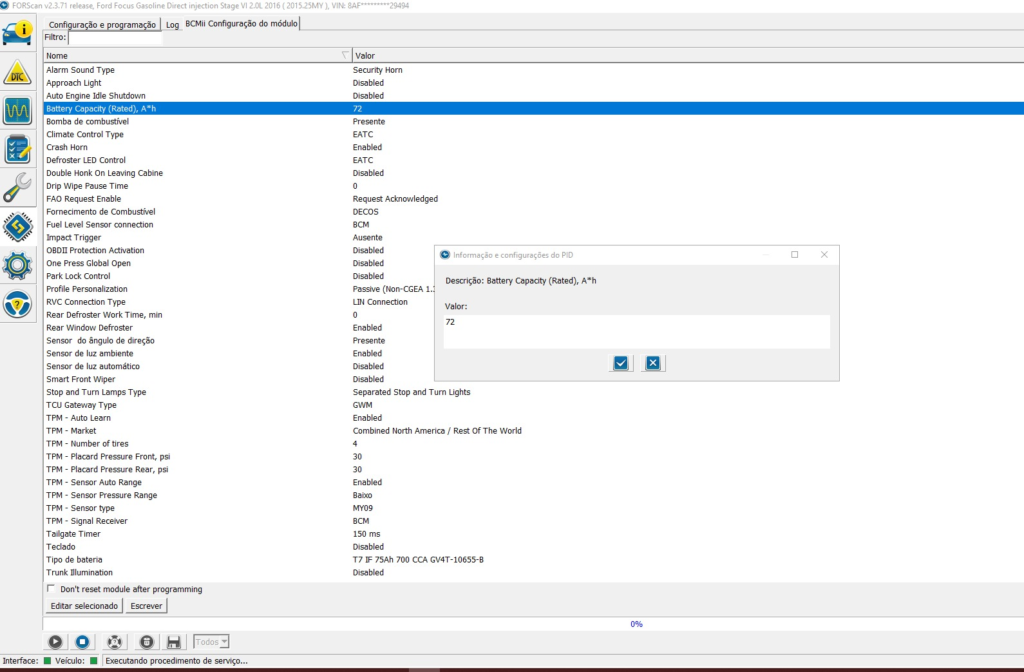Open the service procedures wrench icon

18,188
